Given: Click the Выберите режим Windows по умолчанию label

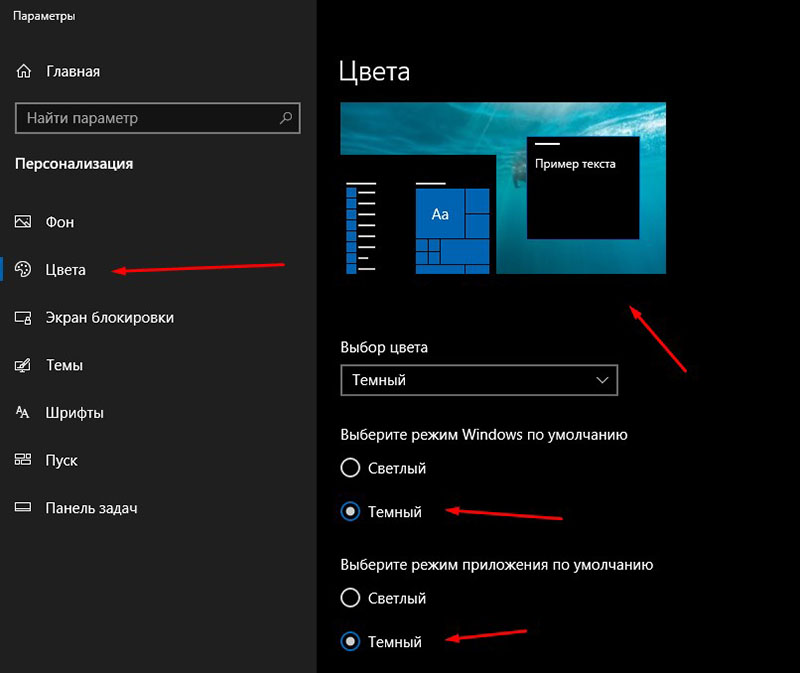Looking at the screenshot, I should pyautogui.click(x=484, y=435).
